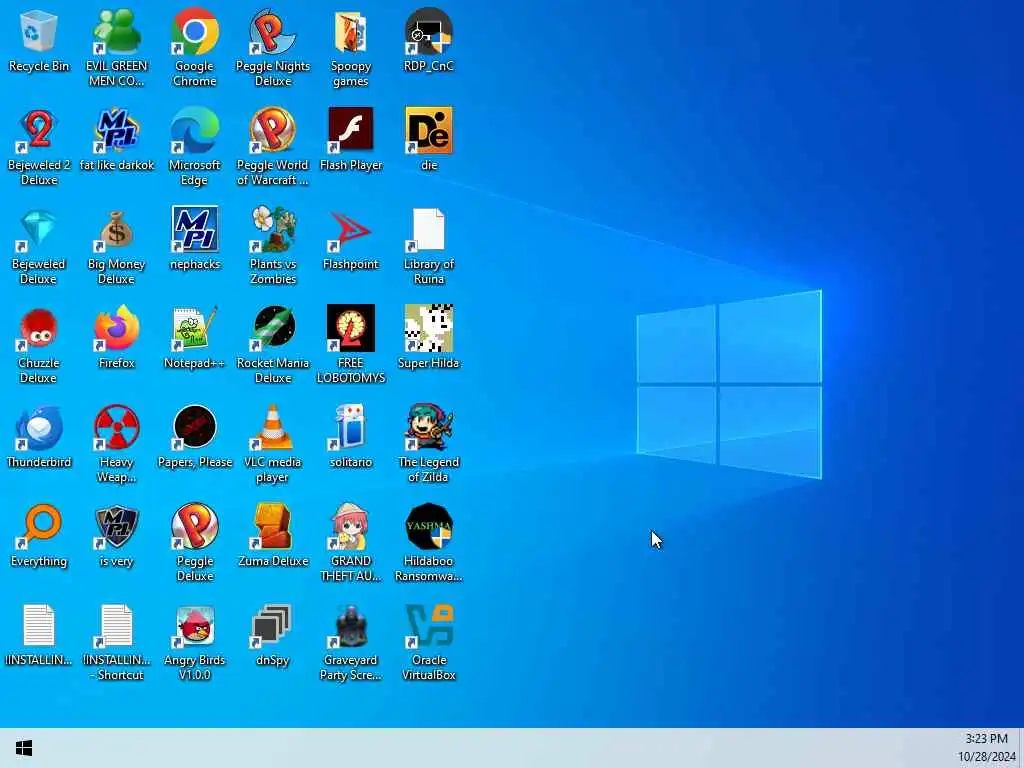Screen dimensions: 1024x768
Task: Click the fat like darkok shortcut
Action: tap(116, 130)
